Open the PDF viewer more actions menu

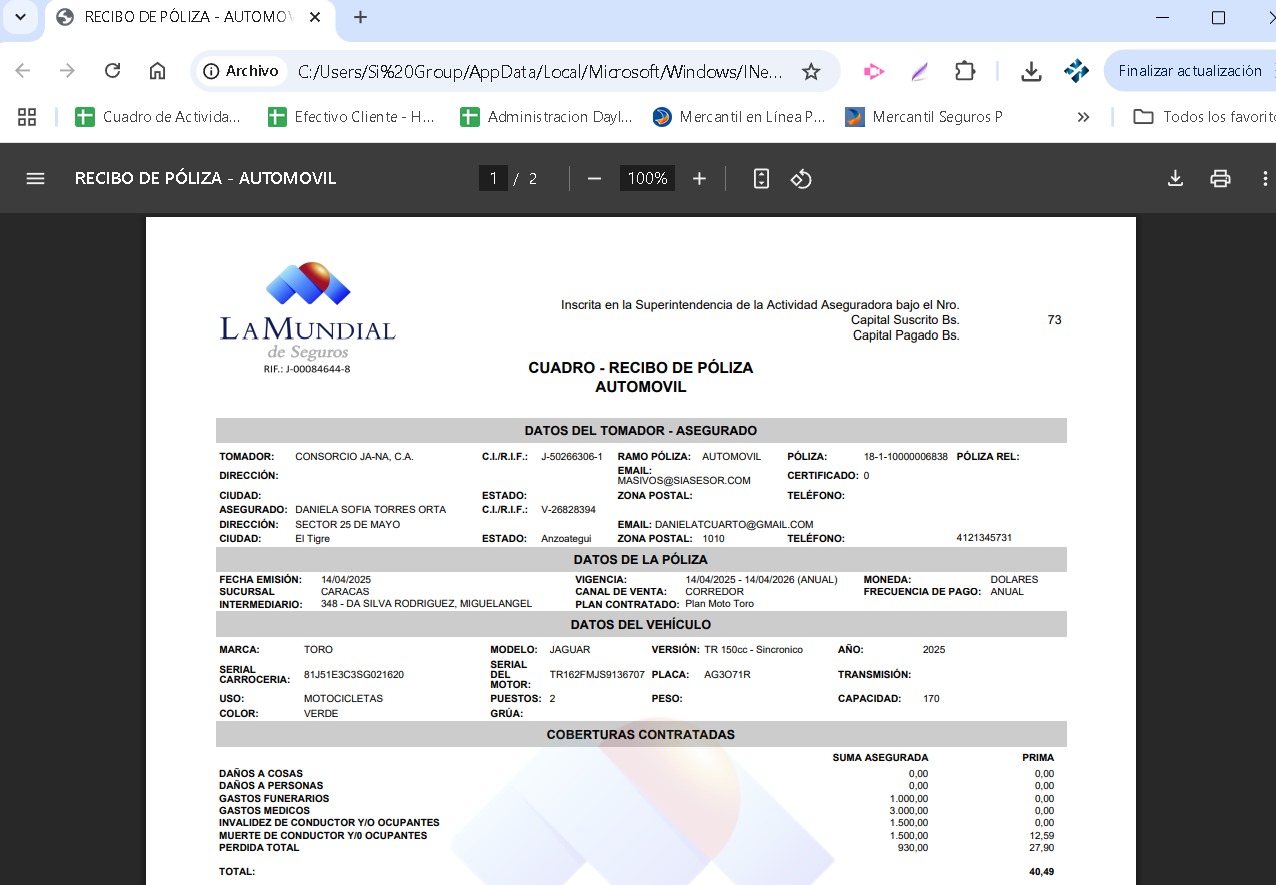1265,178
